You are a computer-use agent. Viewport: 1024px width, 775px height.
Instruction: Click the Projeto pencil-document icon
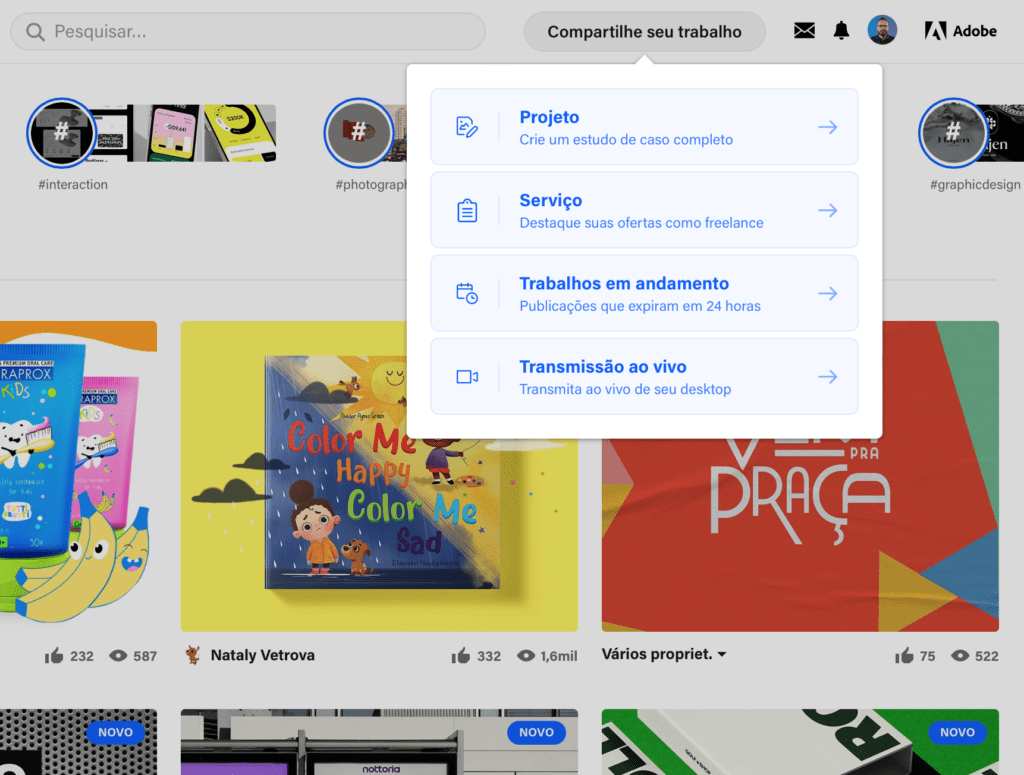(469, 126)
